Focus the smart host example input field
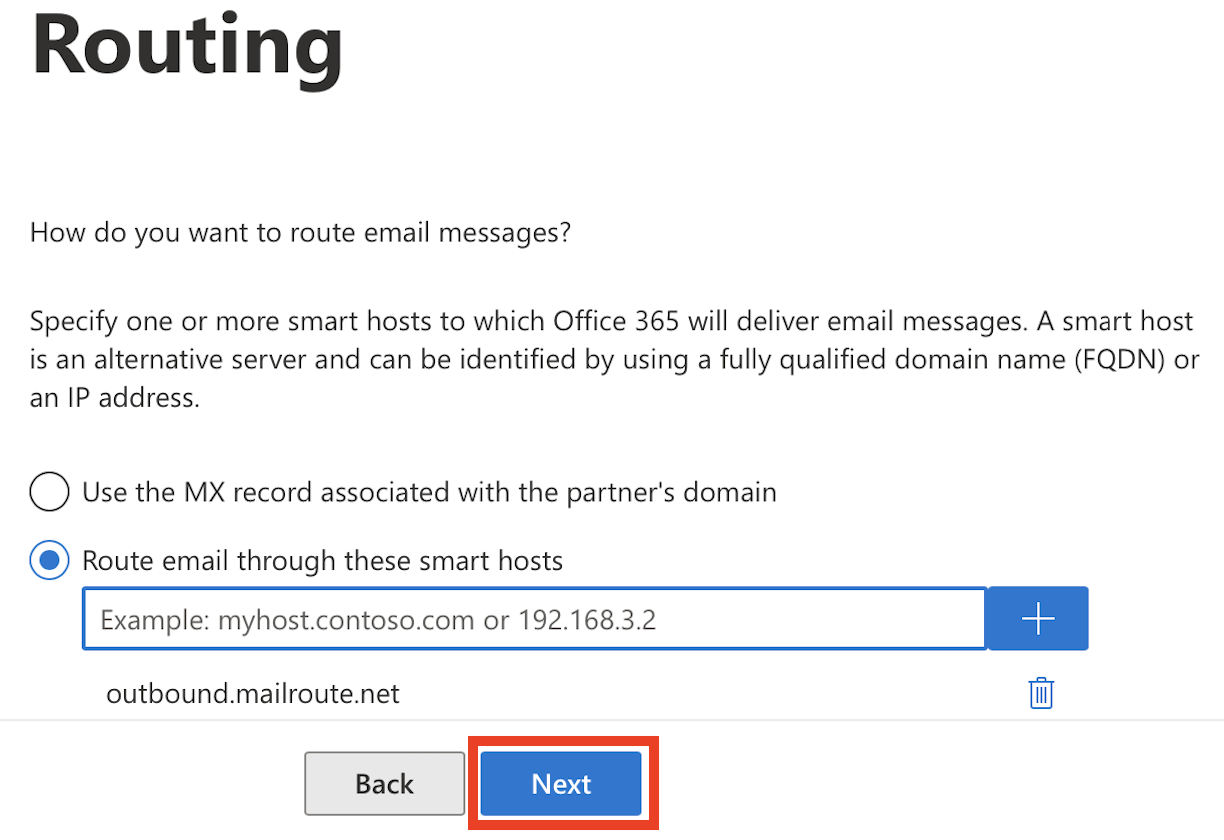Viewport: 1224px width, 840px height. pos(535,620)
